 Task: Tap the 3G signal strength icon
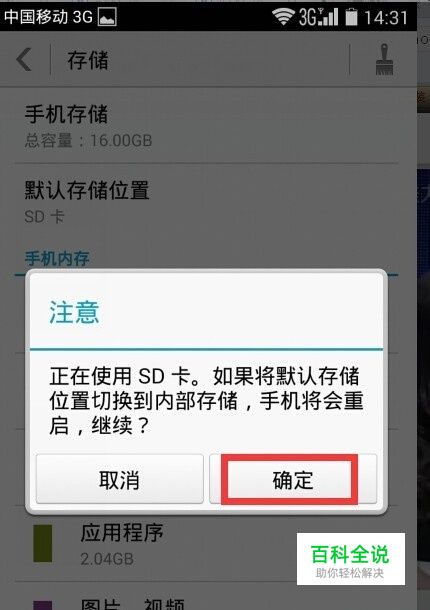(318, 17)
